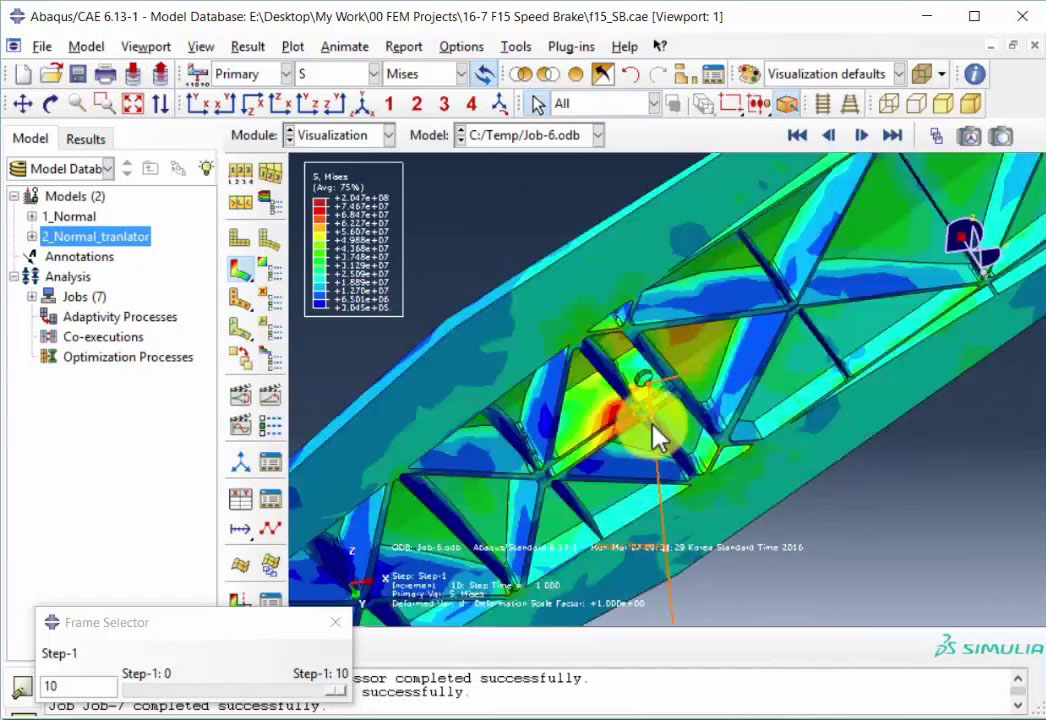This screenshot has height=720, width=1046.
Task: Click Plot Symbols on Deformed Shape
Action: (x=240, y=299)
